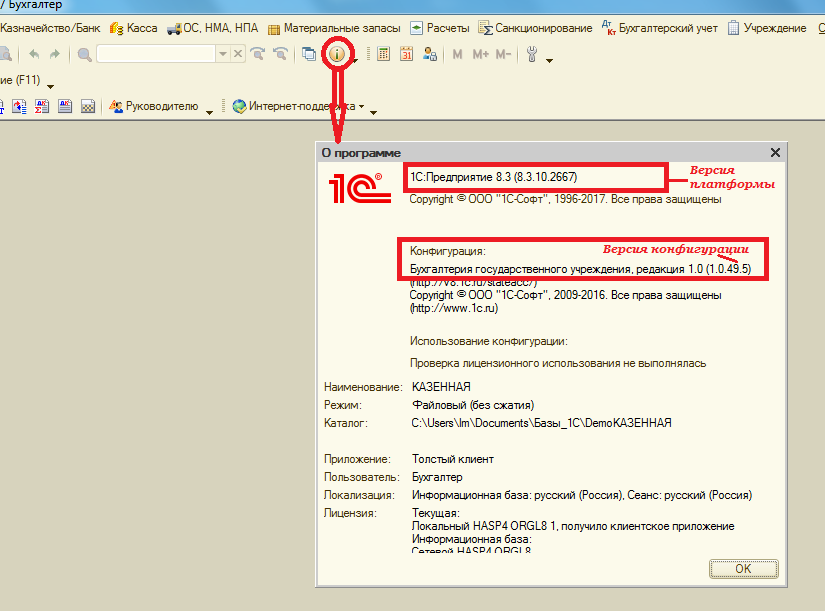Expand the toolbar arrow after Интернет-поддержка

(374, 113)
